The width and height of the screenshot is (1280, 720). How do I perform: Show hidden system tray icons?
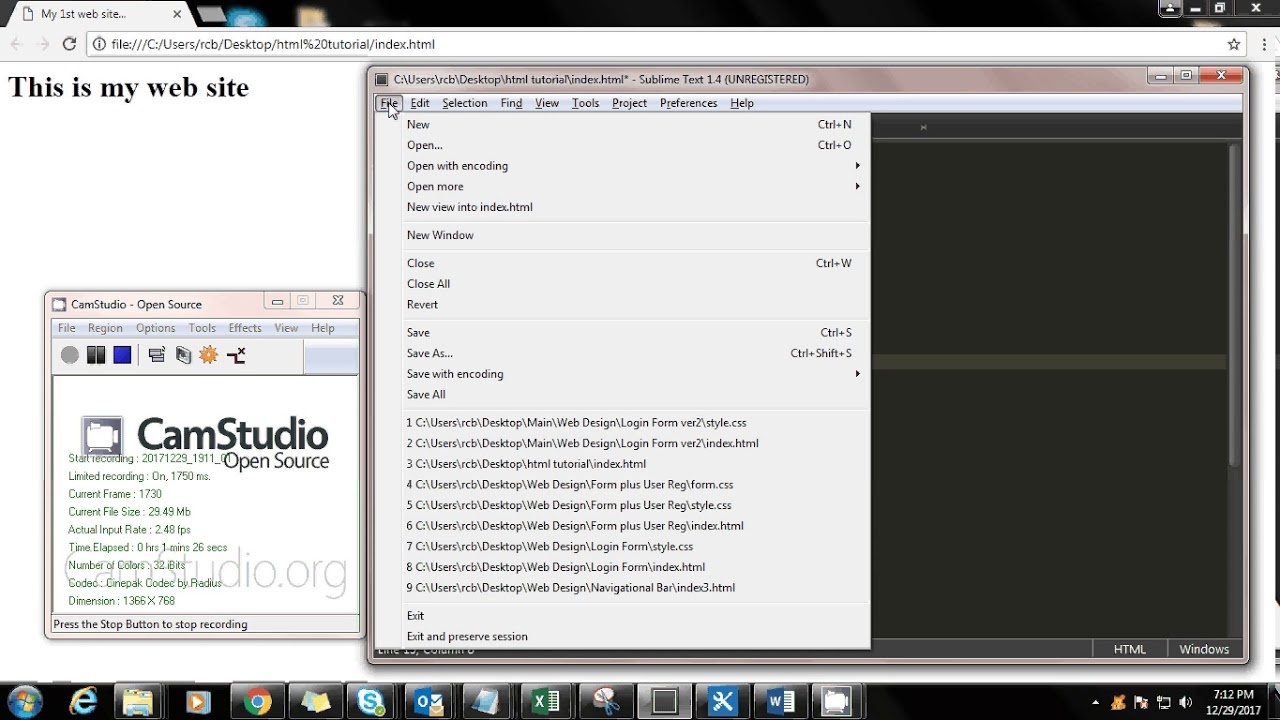1096,703
